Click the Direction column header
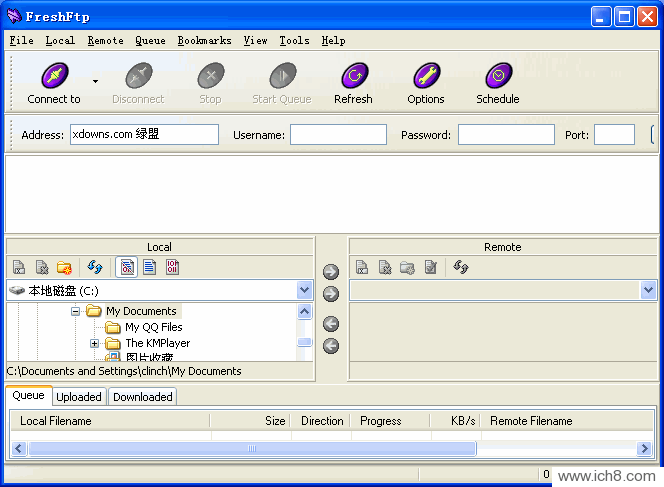Image resolution: width=664 pixels, height=487 pixels. pos(321,421)
